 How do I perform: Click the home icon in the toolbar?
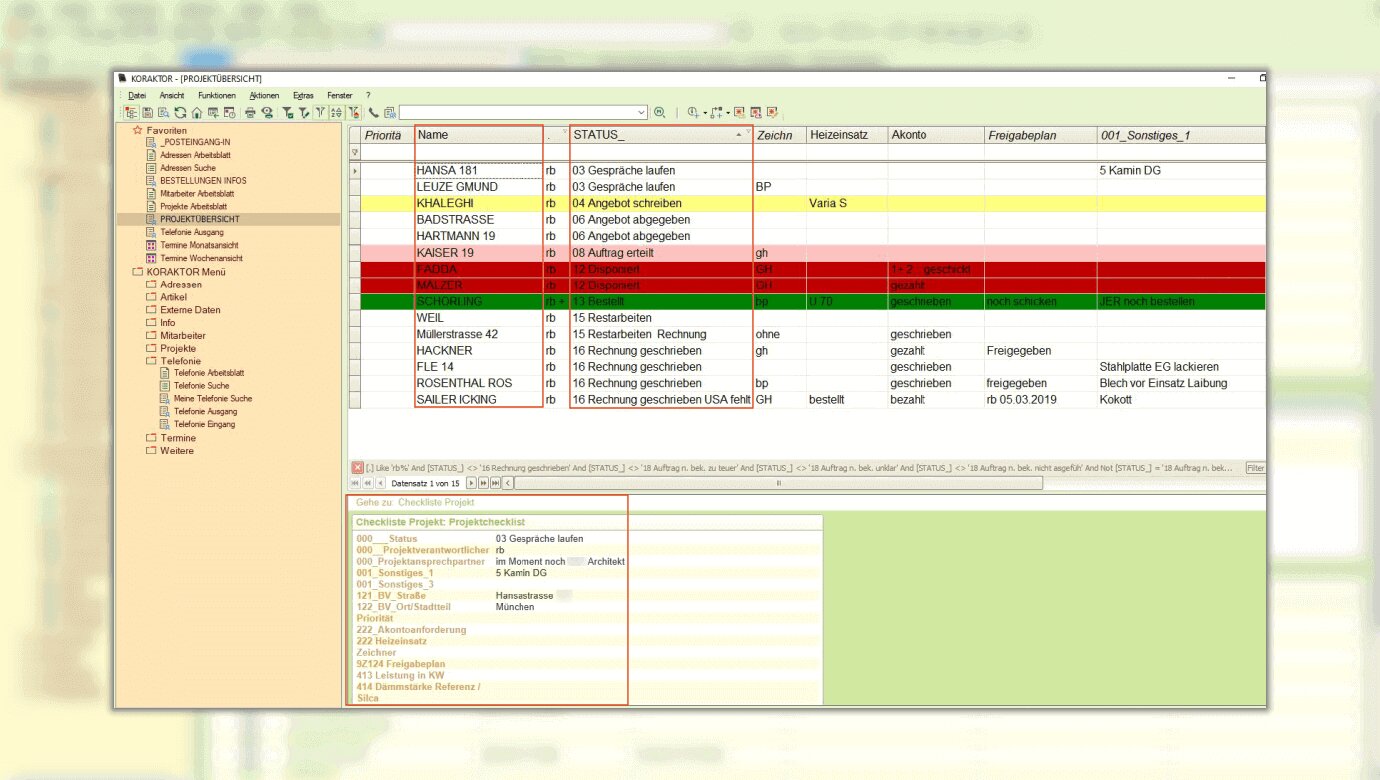click(197, 113)
